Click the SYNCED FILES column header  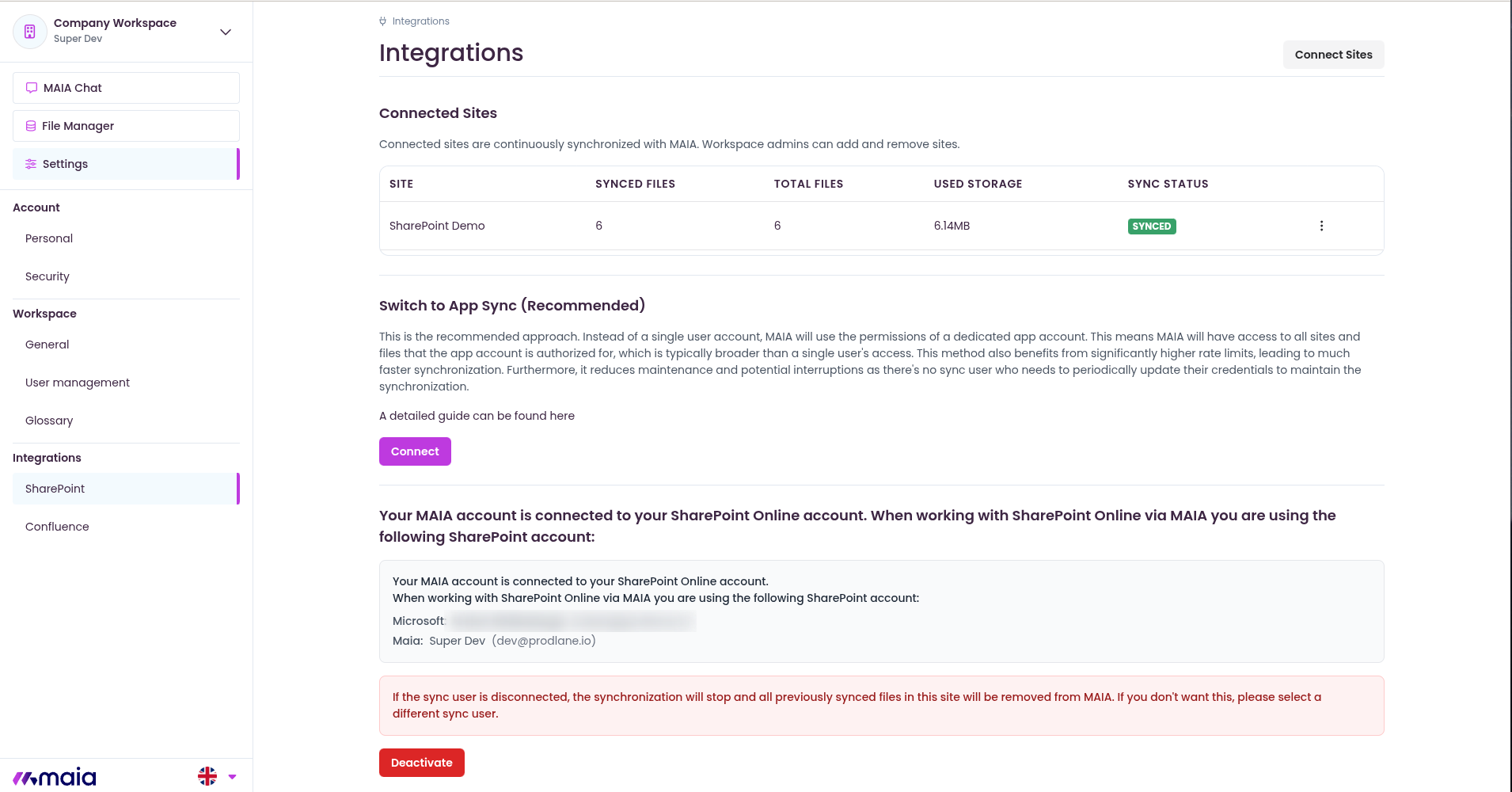pyautogui.click(x=635, y=184)
